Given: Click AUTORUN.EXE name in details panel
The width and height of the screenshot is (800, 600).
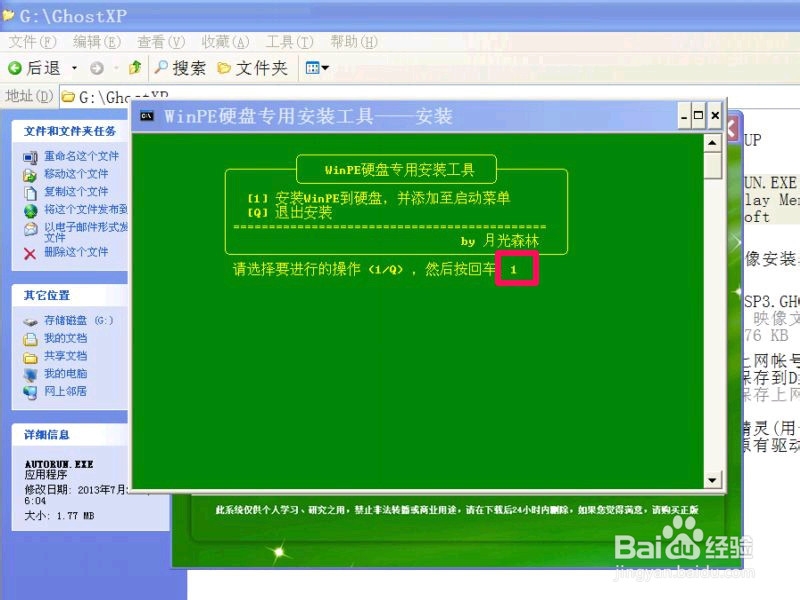Looking at the screenshot, I should pos(59,464).
